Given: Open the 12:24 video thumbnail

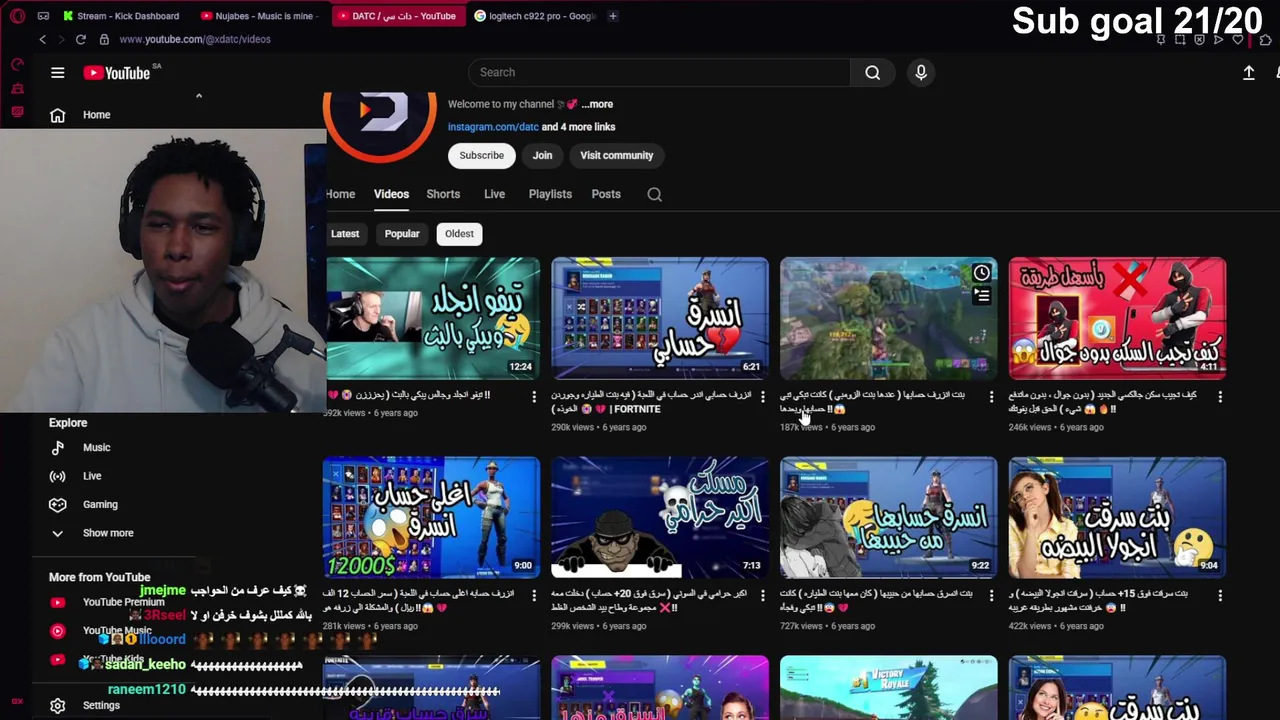Looking at the screenshot, I should coord(433,318).
